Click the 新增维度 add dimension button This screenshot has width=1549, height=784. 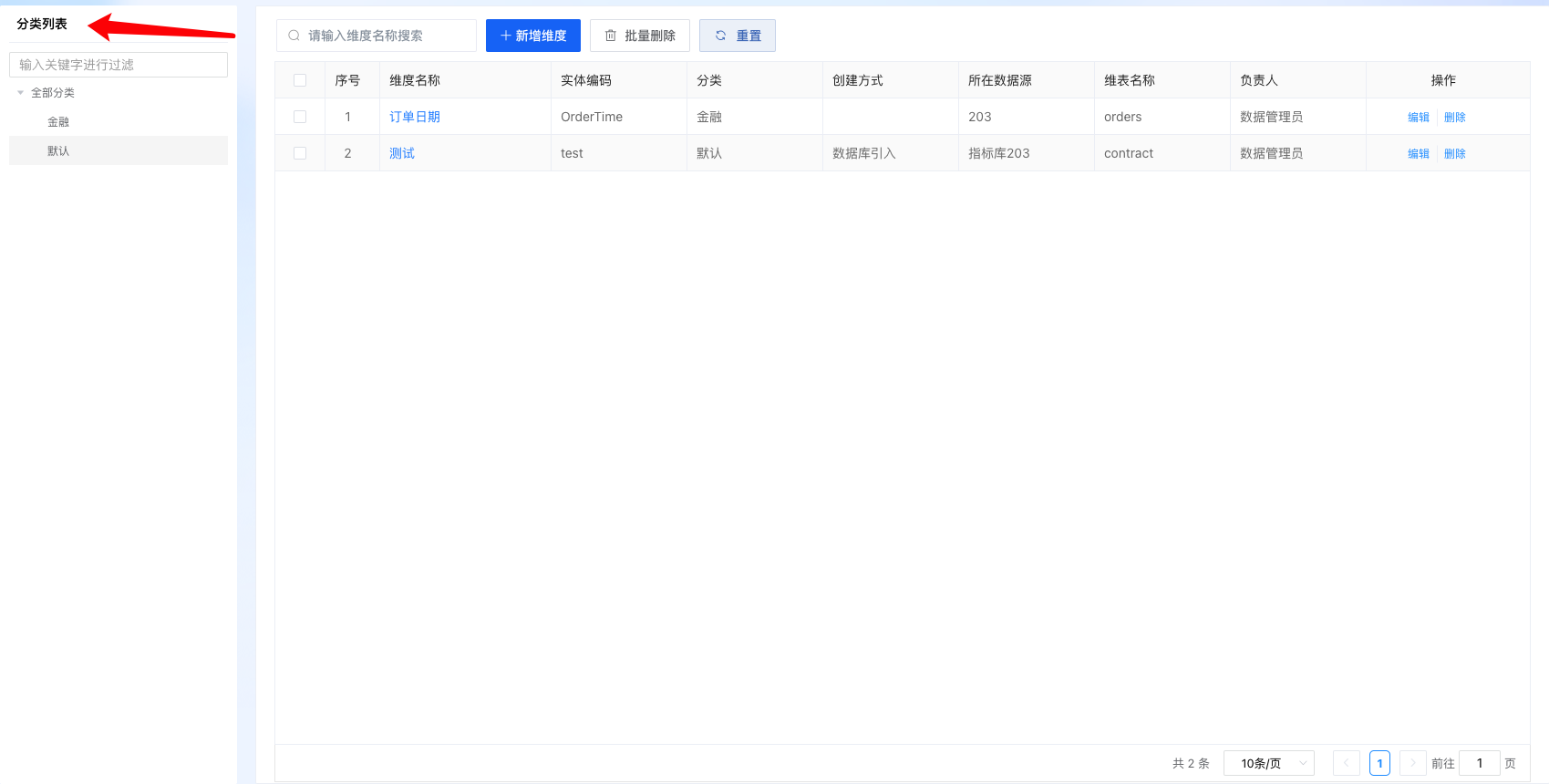(532, 36)
